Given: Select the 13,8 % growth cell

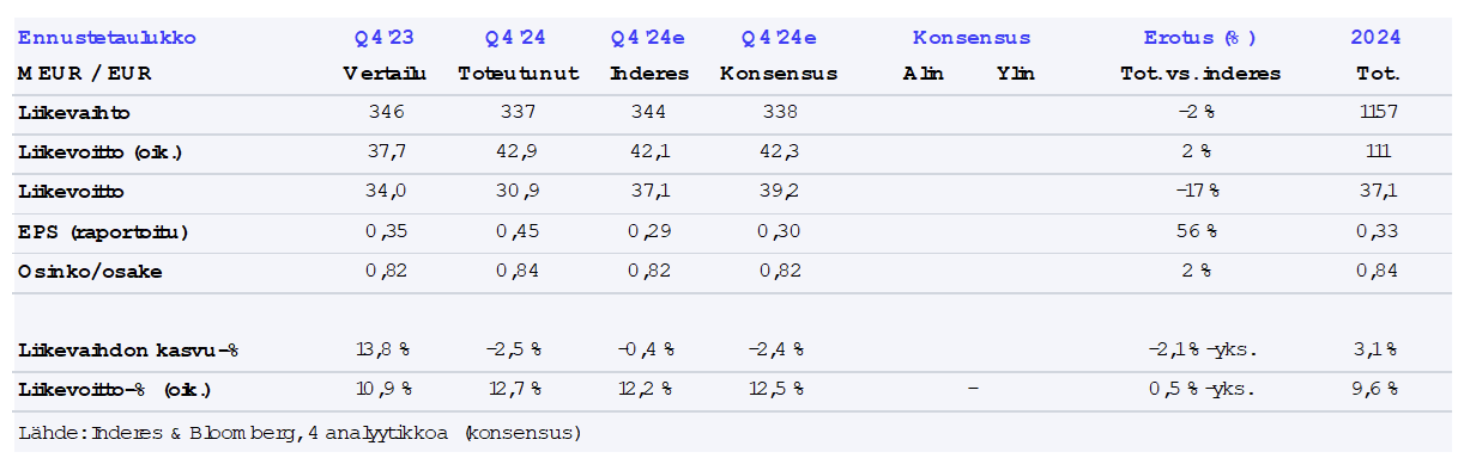Looking at the screenshot, I should click(385, 350).
